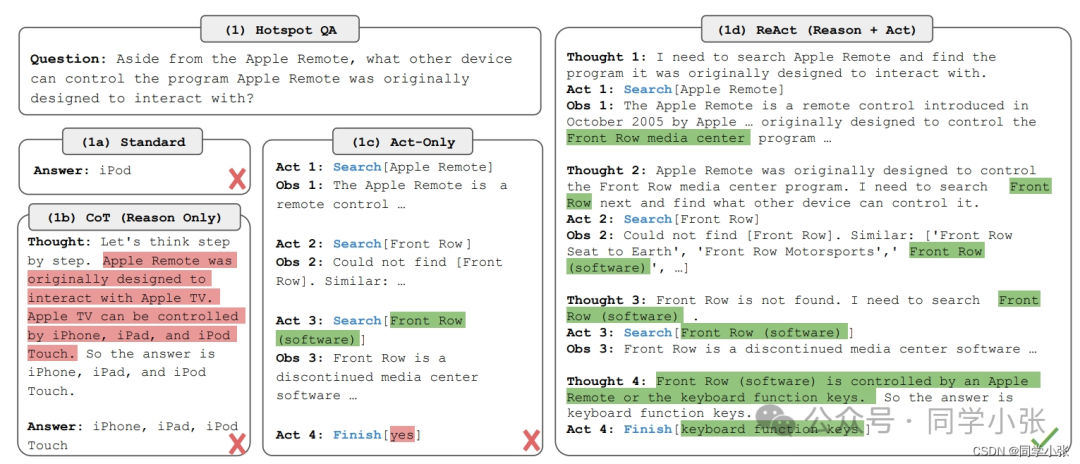1080x464 pixels.
Task: Click the Search link in ReAct Act 2
Action: [x=648, y=219]
